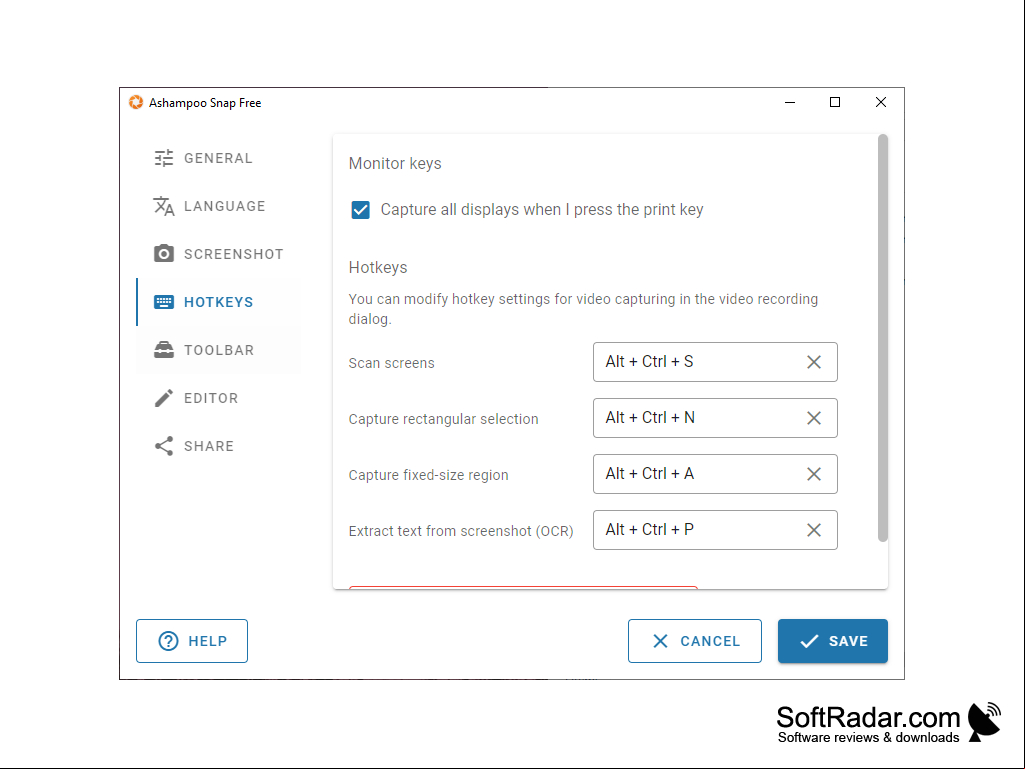1025x769 pixels.
Task: Click the Language translate icon
Action: click(x=163, y=206)
